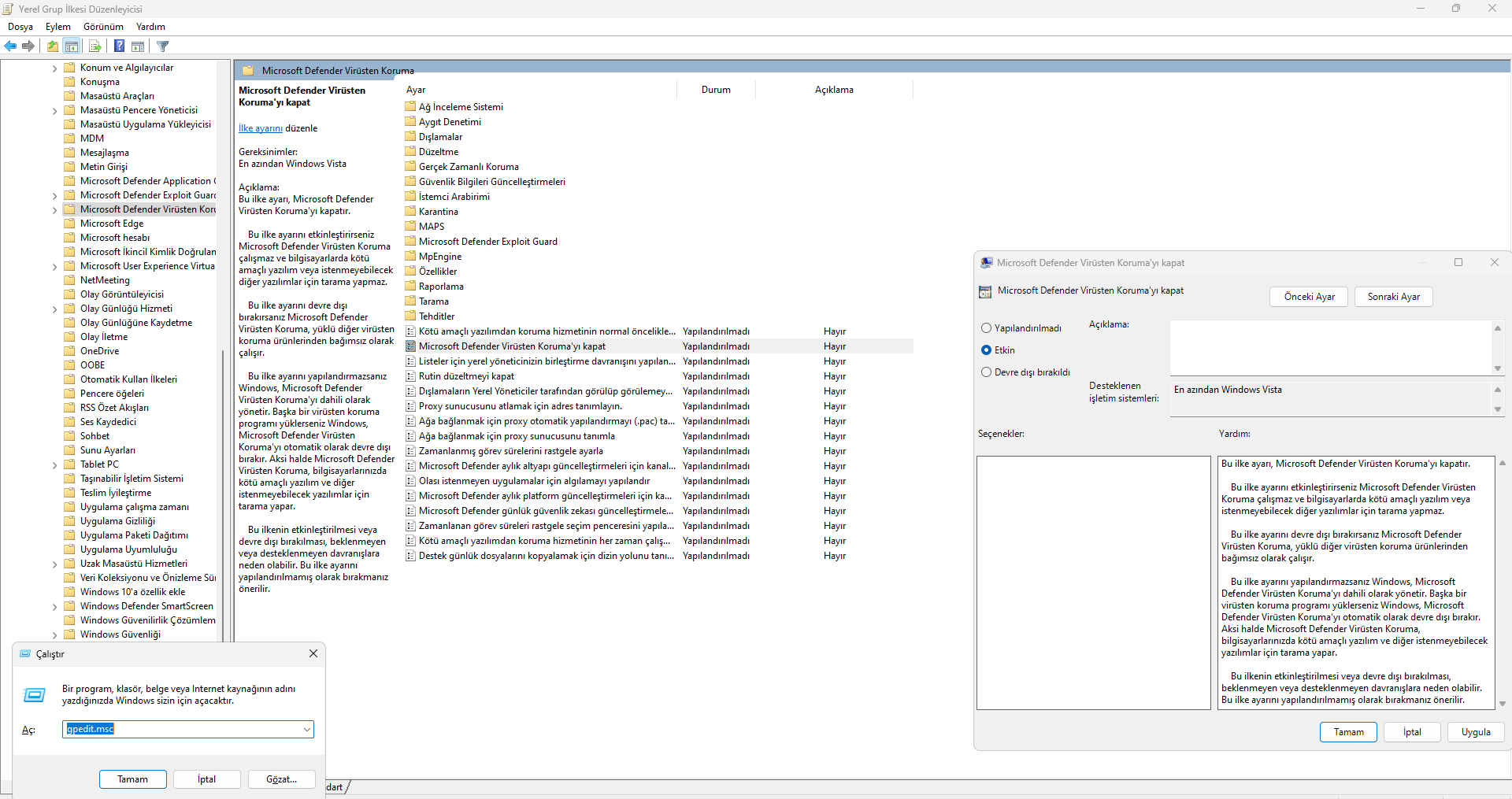
Task: Click the folder icon next to Tablet PC
Action: 69,464
